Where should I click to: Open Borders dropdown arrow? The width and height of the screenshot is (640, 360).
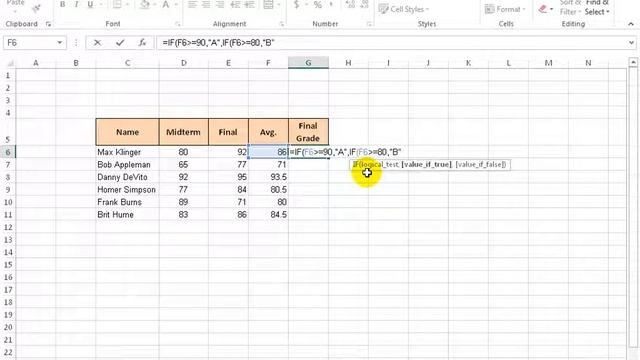tap(127, 4)
